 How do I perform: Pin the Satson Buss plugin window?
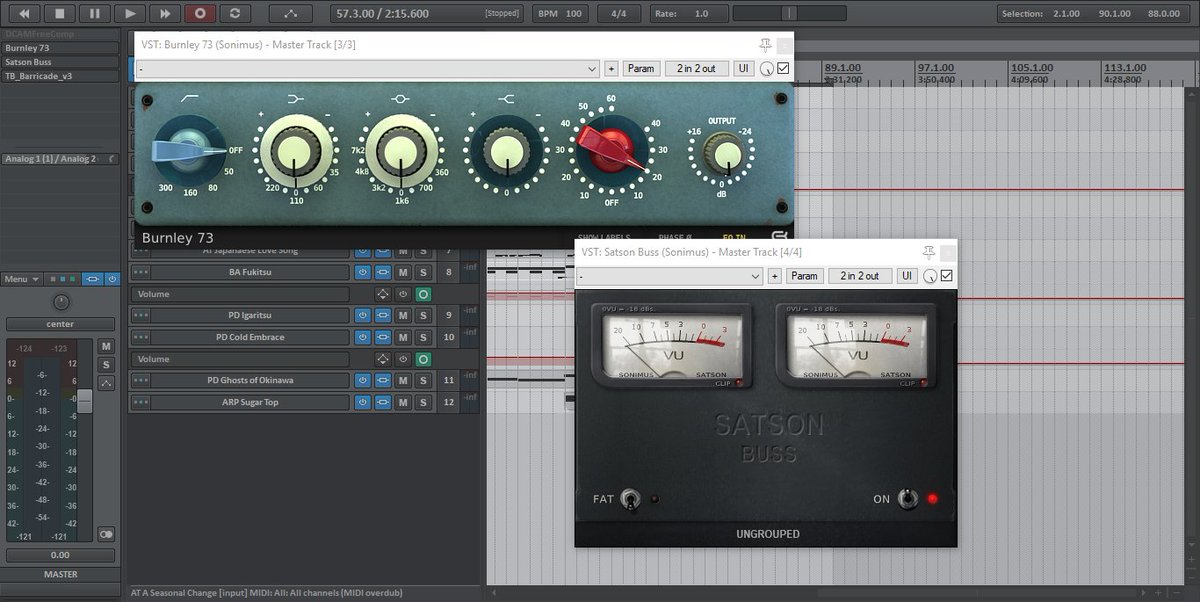pos(930,252)
